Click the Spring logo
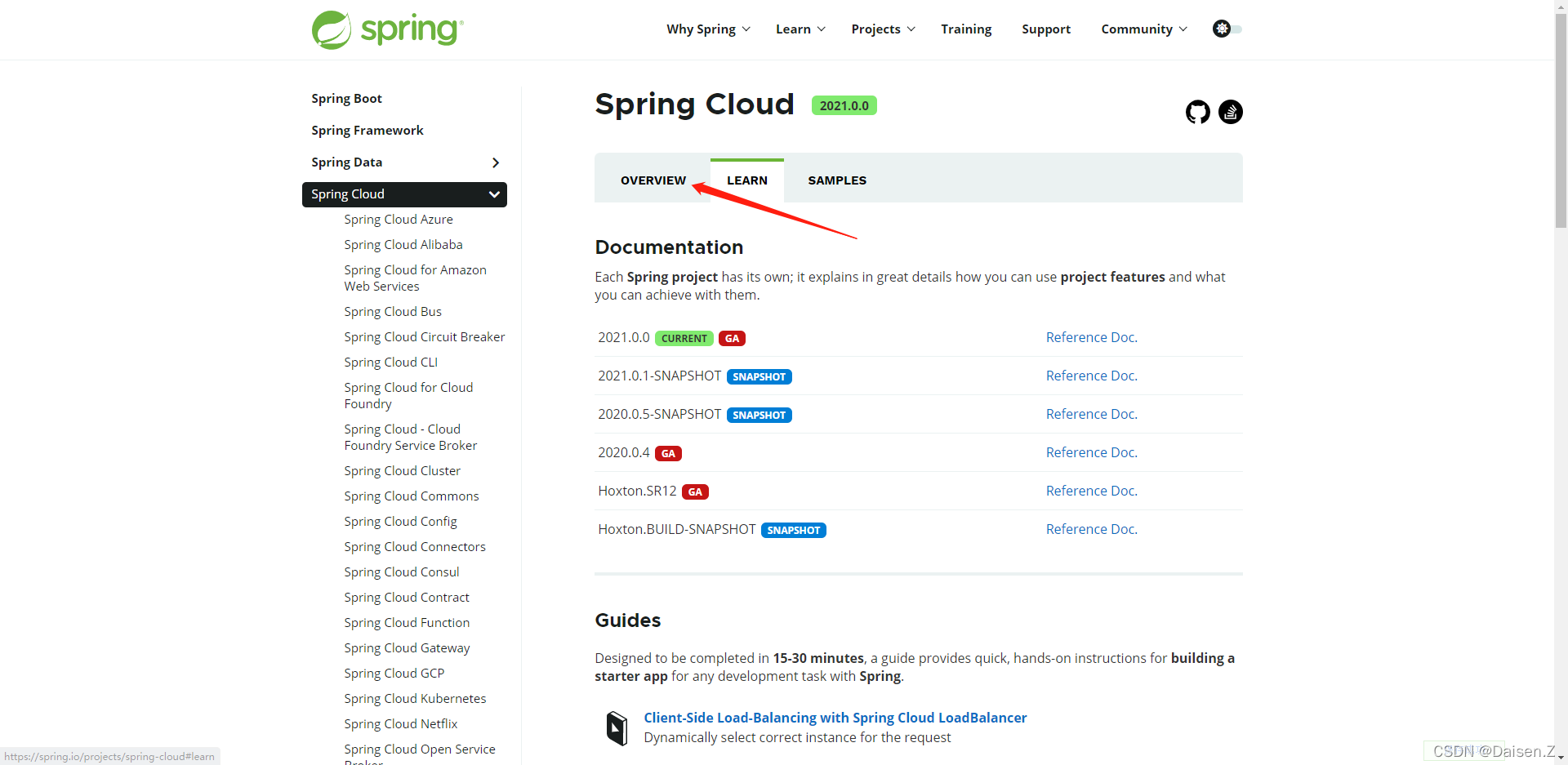This screenshot has height=765, width=1568. (x=387, y=30)
